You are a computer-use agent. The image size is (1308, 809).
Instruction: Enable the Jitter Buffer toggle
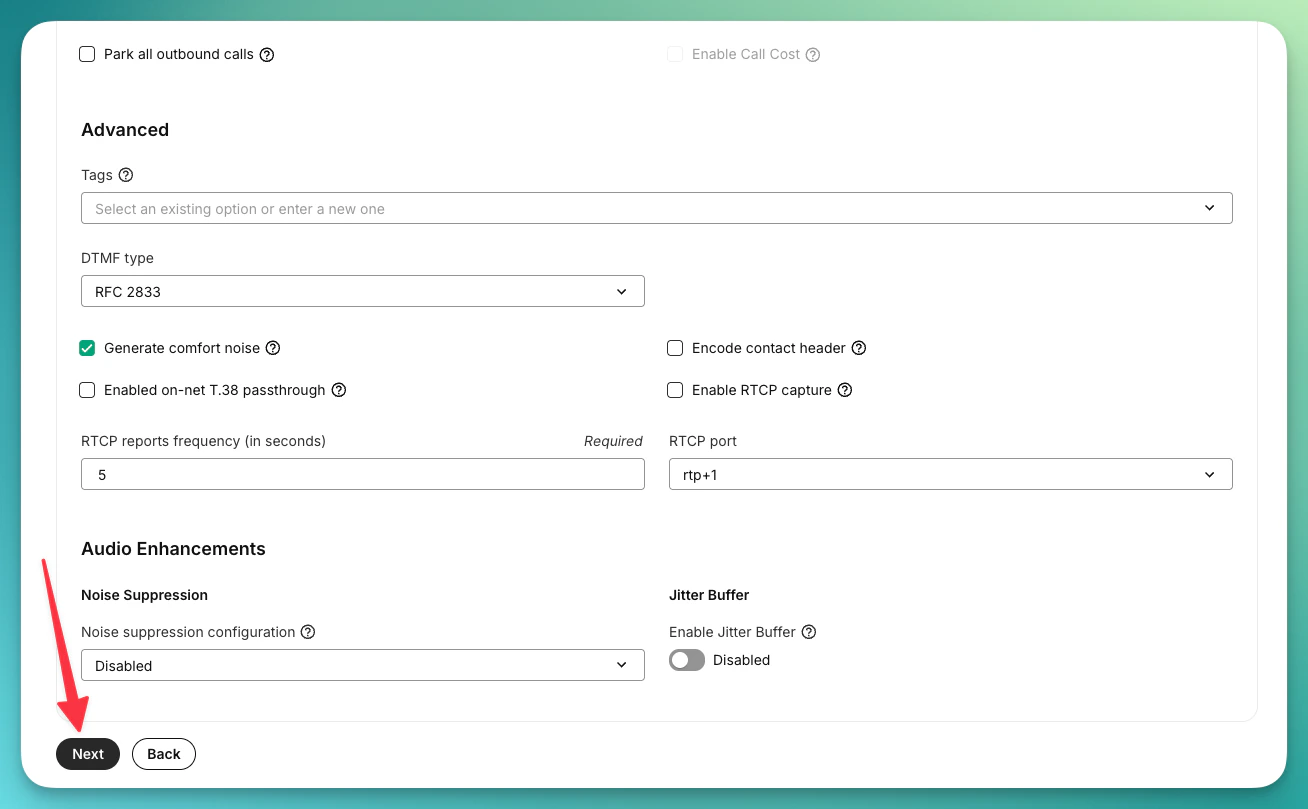[x=686, y=660]
